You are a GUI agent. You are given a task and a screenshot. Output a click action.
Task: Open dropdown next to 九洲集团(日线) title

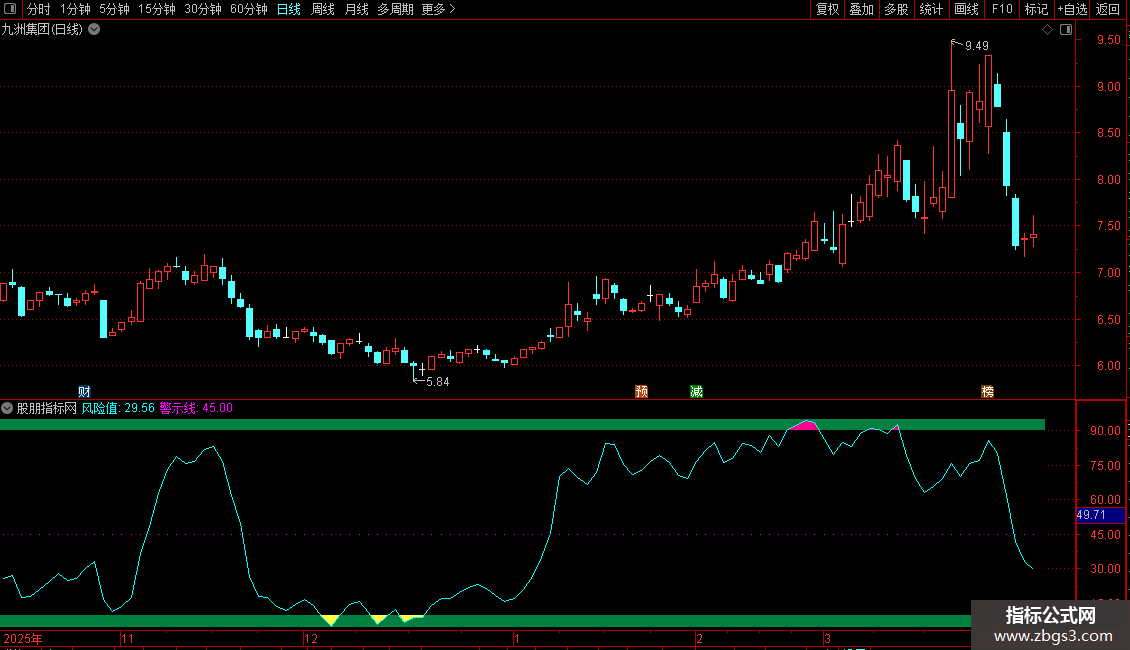pos(94,30)
